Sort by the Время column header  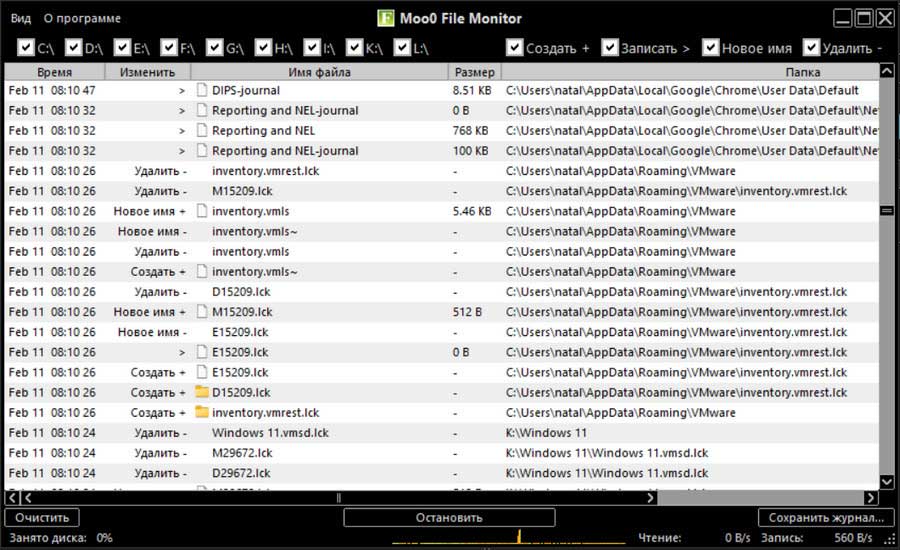point(55,72)
